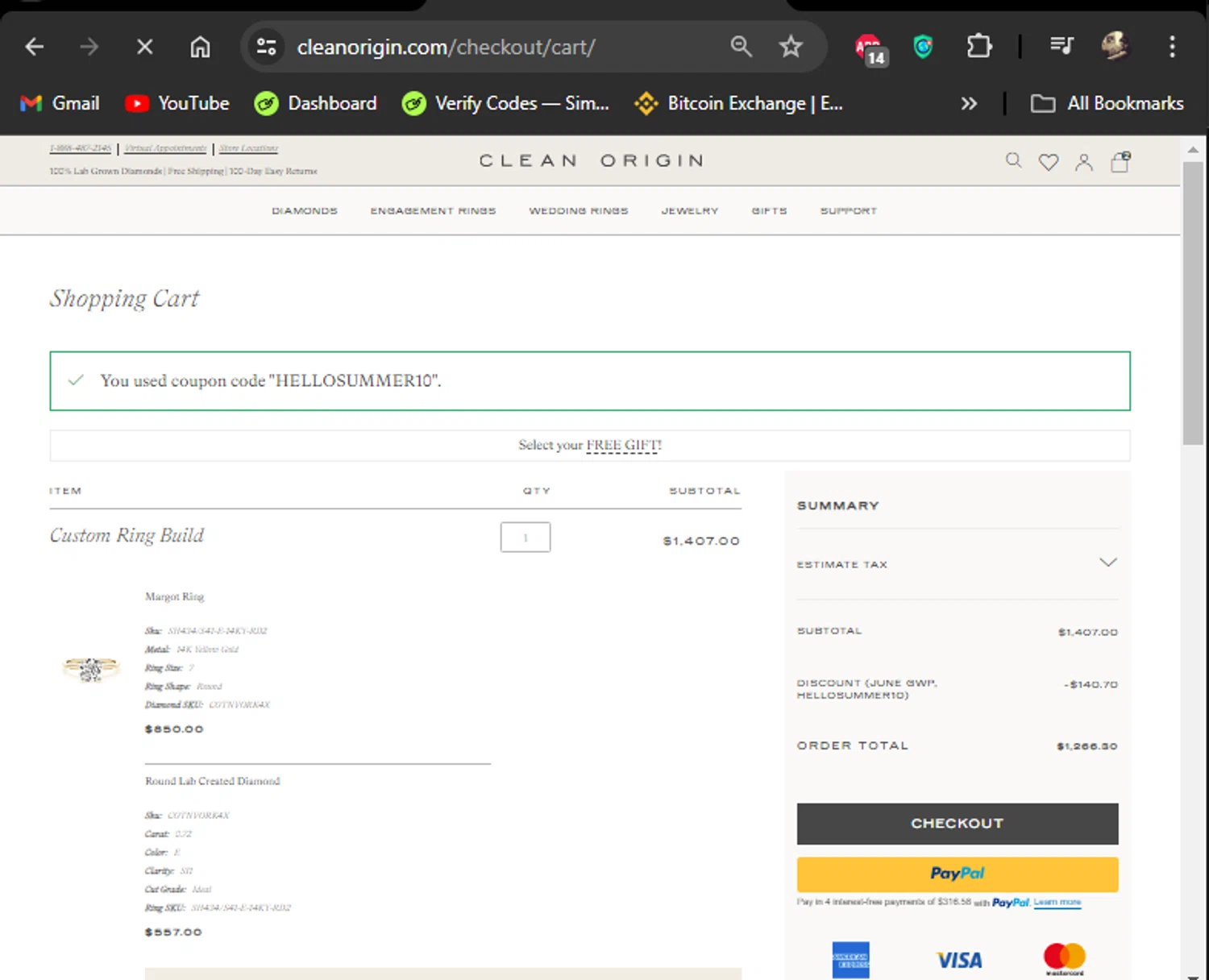Open the Engagement Rings menu

coord(433,211)
